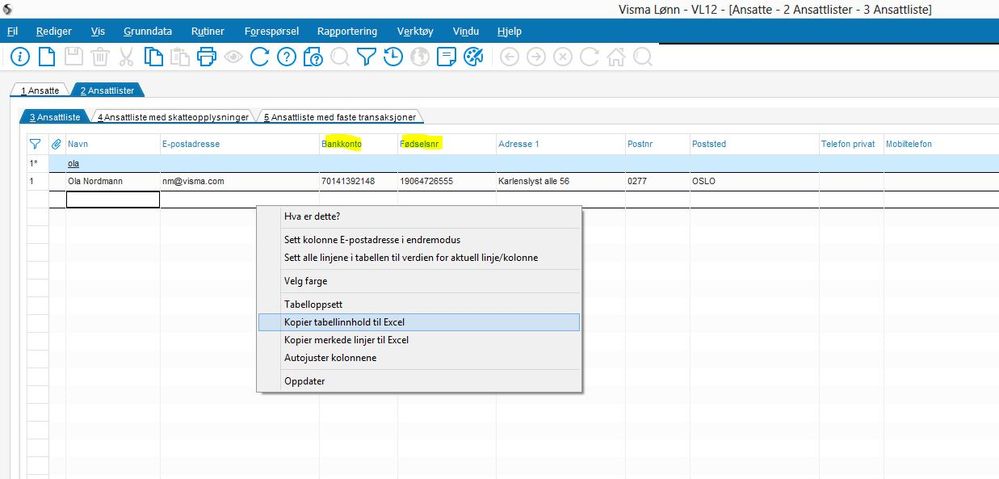Open the Hjelp menu
This screenshot has width=999, height=479.
click(509, 31)
